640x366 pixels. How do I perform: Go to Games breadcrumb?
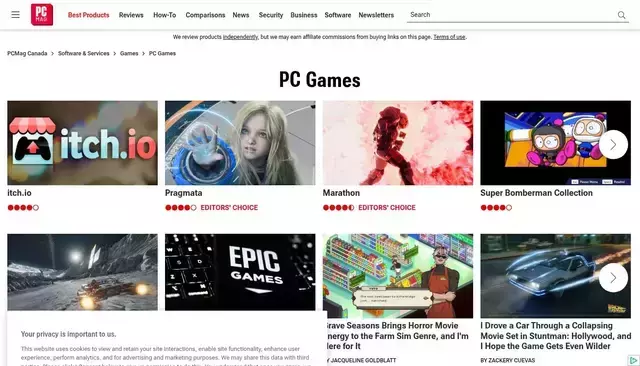click(129, 53)
